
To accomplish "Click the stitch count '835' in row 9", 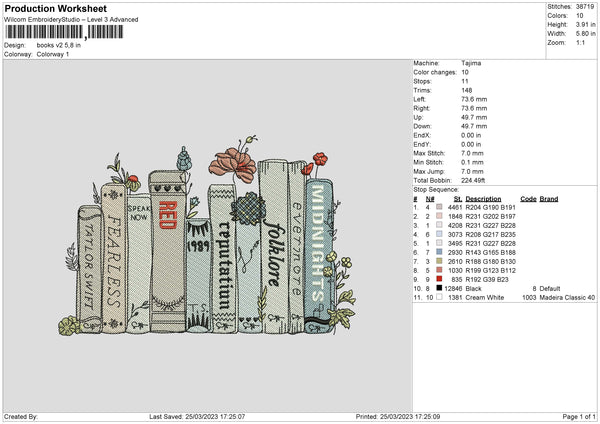I will pos(457,279).
